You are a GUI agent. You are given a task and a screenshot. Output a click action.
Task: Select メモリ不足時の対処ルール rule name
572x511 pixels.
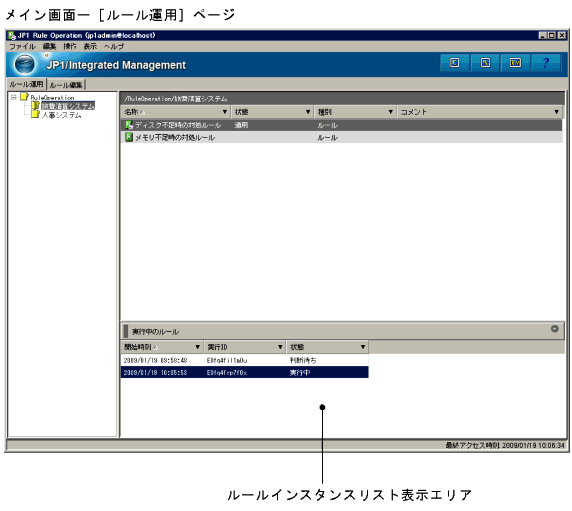175,138
